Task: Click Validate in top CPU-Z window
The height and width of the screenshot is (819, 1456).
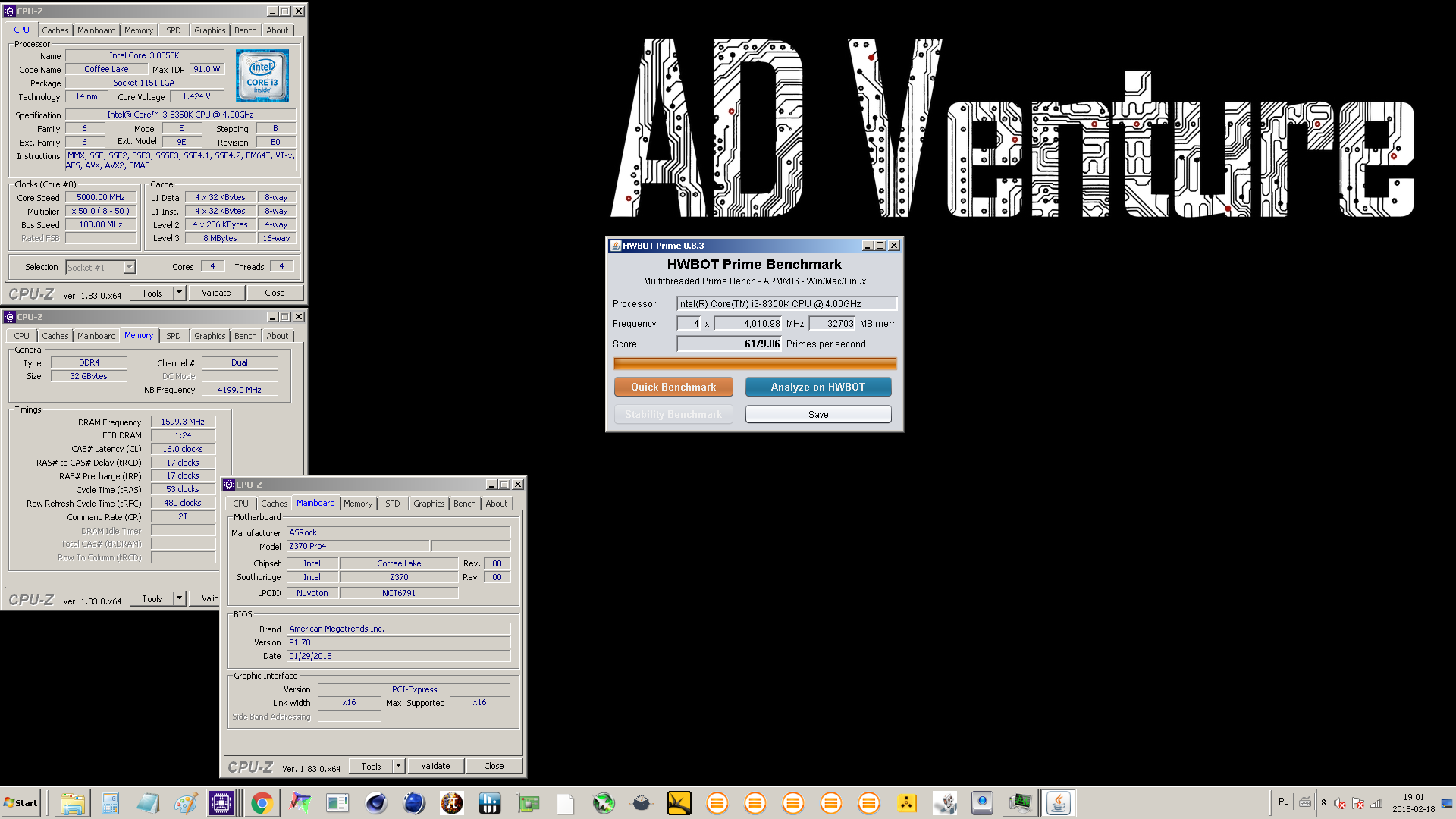Action: (216, 293)
